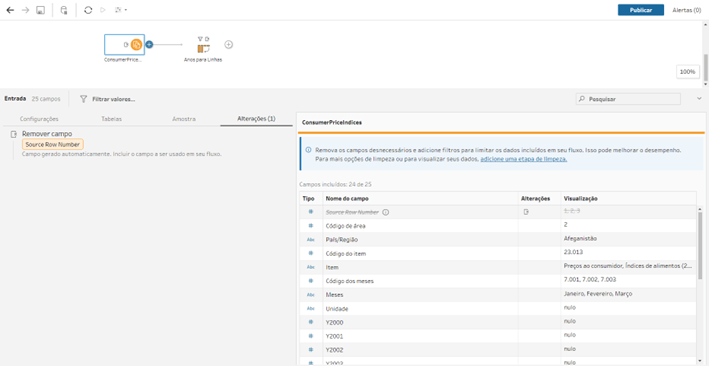The image size is (709, 366).
Task: Click number type icon for Y2001
Action: tap(311, 336)
